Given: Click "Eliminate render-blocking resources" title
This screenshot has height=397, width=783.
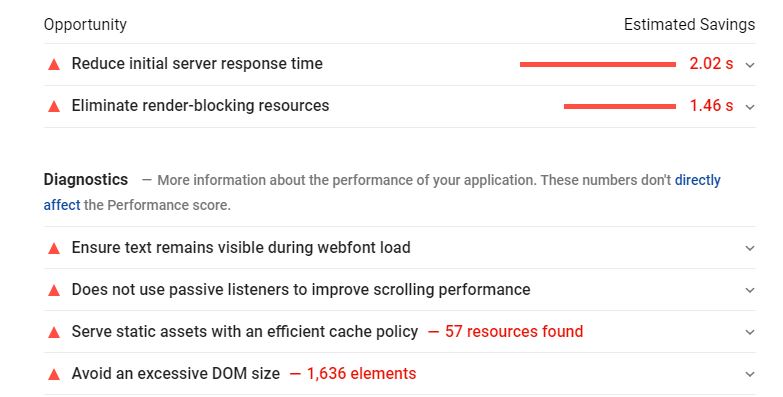Looking at the screenshot, I should [x=200, y=105].
